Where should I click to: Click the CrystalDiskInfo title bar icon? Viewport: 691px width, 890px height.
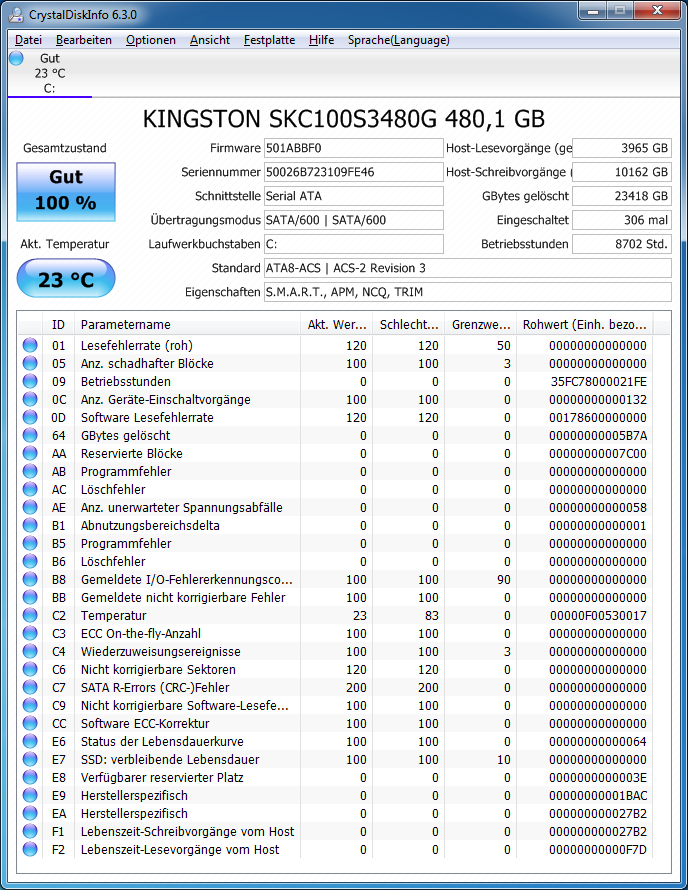[x=16, y=15]
